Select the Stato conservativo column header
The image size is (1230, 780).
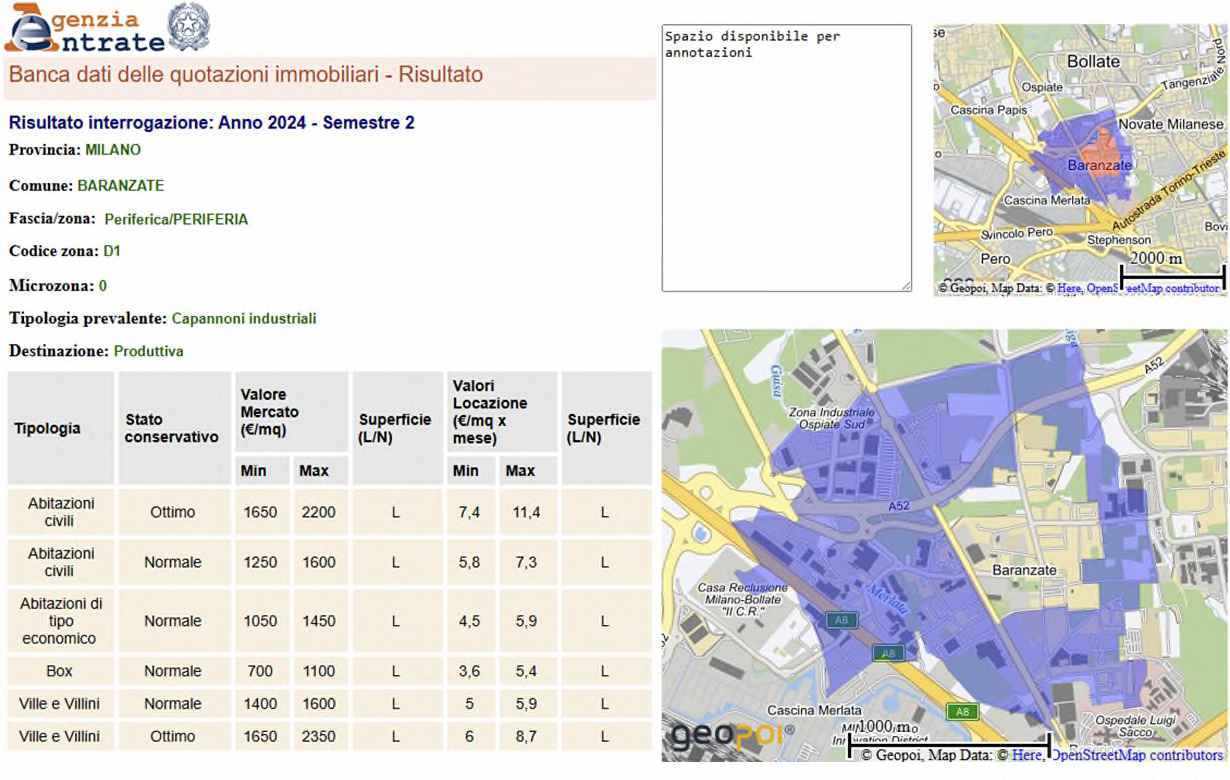click(171, 429)
